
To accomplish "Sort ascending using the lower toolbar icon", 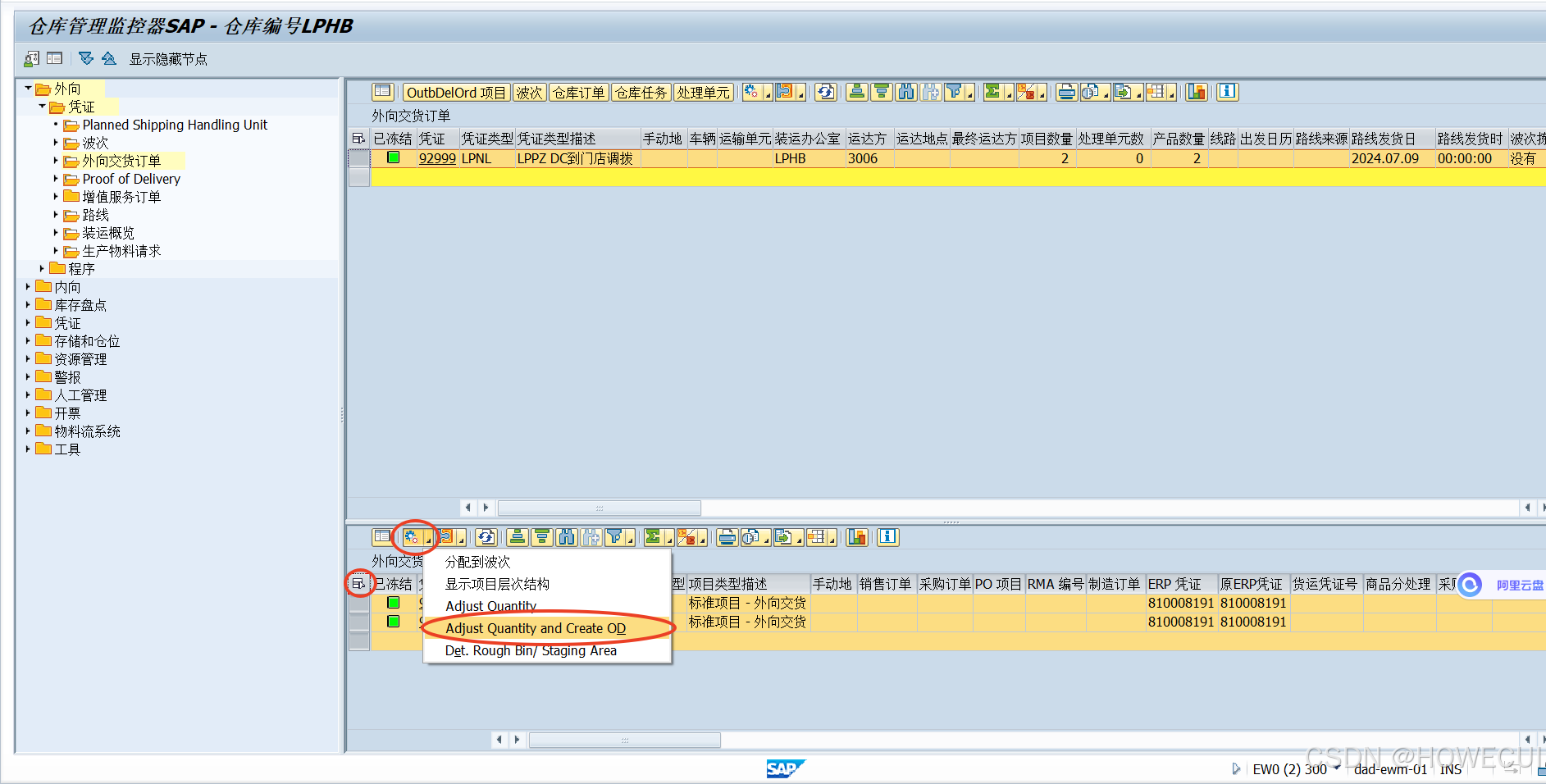I will click(x=518, y=537).
